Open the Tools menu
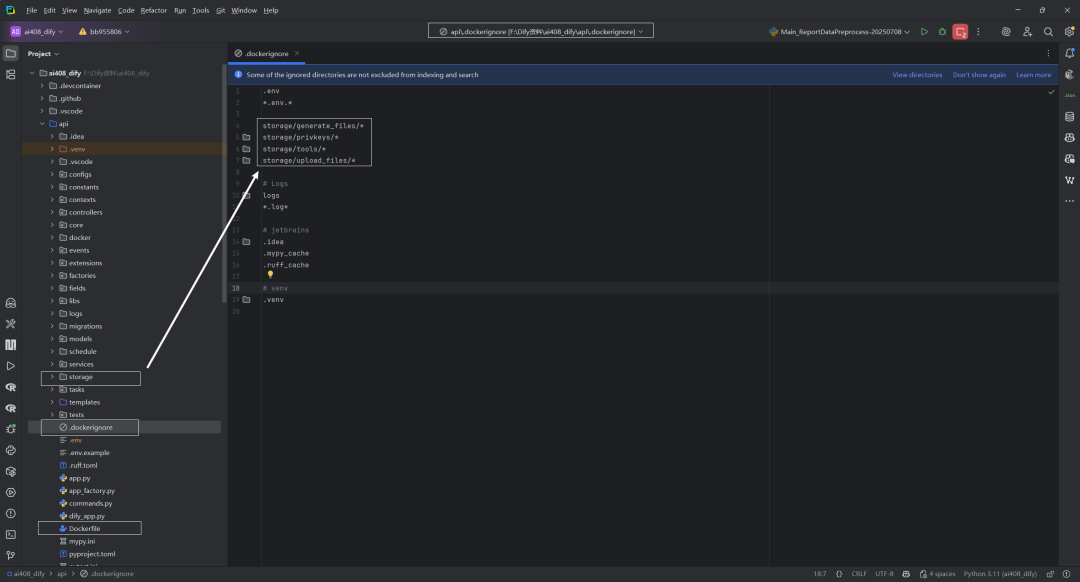Screen dimensions: 1080x582 coord(200,10)
